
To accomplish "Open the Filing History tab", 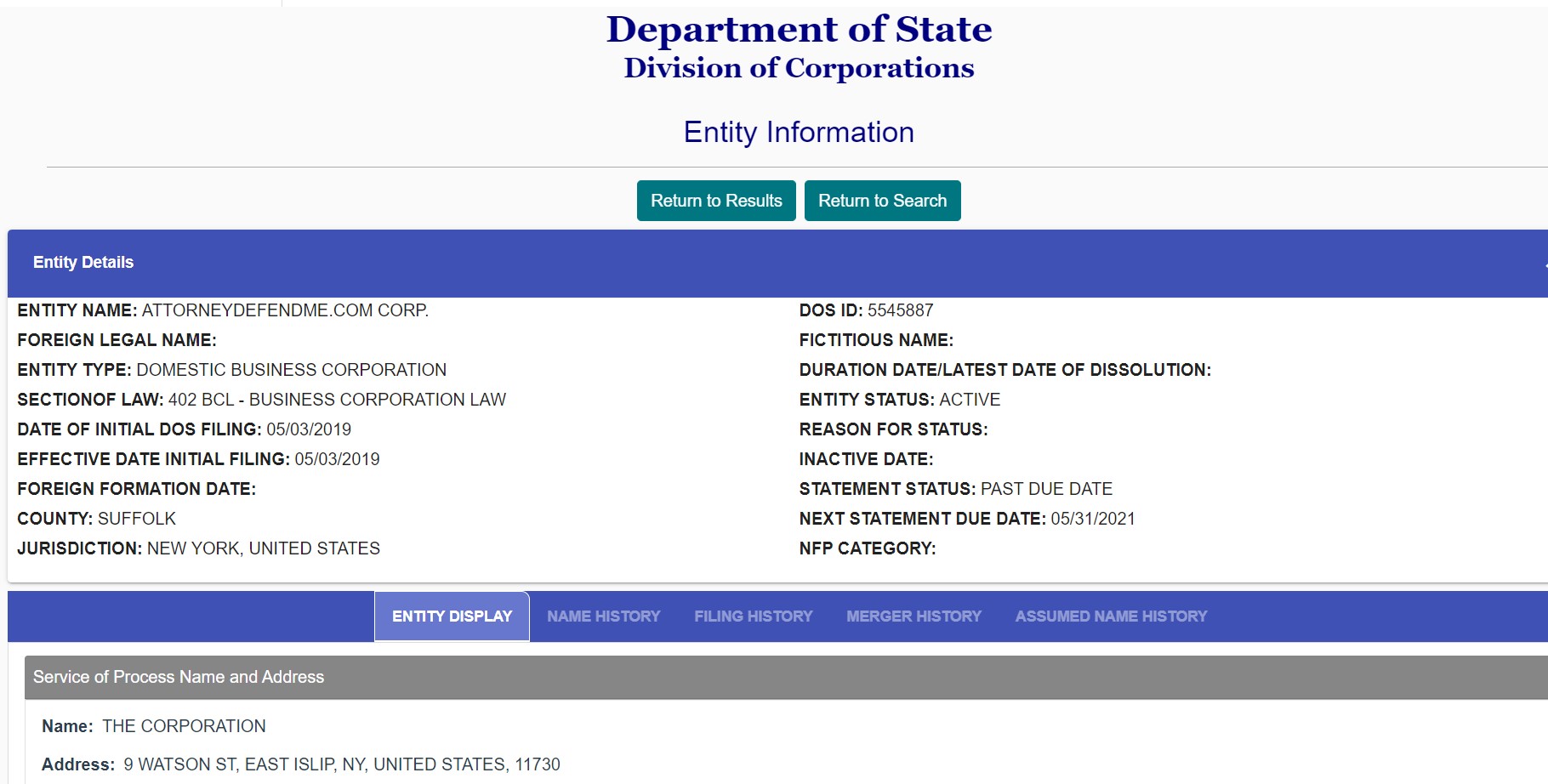I will click(754, 616).
